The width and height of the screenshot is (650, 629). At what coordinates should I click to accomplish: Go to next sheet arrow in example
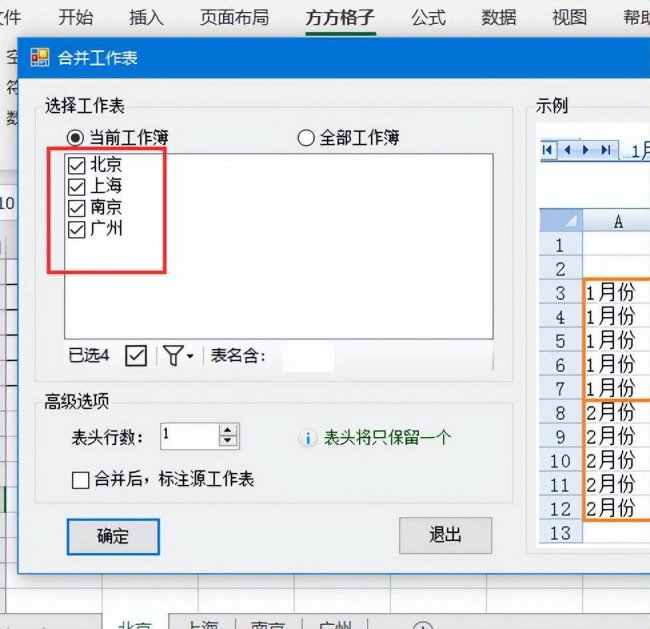(x=586, y=150)
